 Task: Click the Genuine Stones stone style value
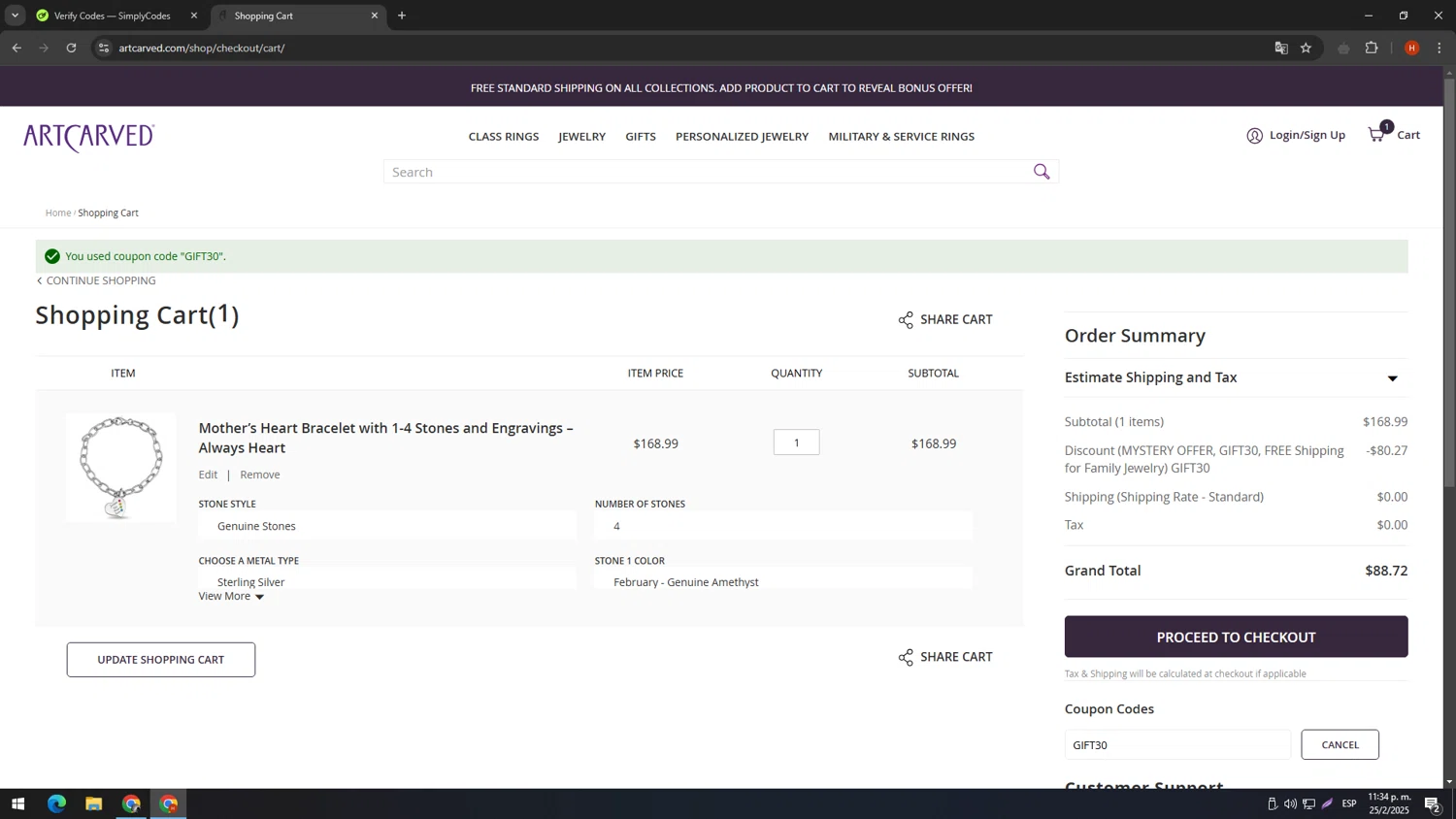click(256, 526)
